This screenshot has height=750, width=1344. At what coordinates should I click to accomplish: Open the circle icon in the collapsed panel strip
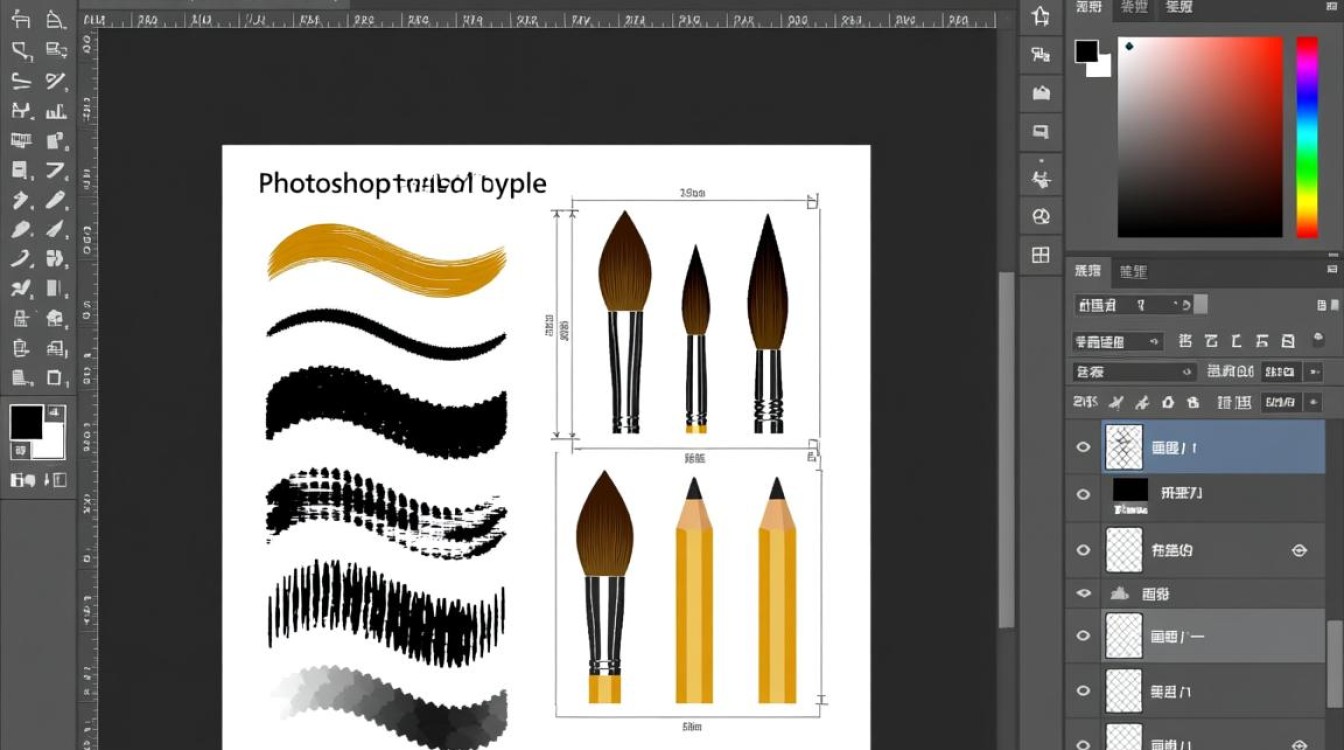1041,216
